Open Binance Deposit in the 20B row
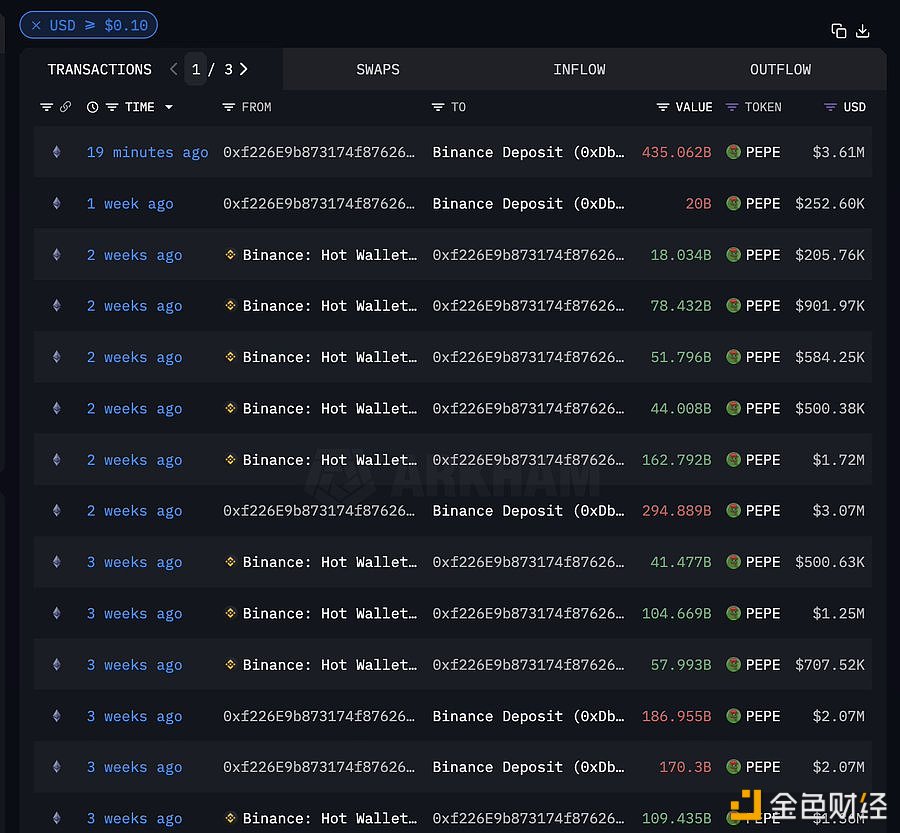The width and height of the screenshot is (900, 833). point(528,204)
